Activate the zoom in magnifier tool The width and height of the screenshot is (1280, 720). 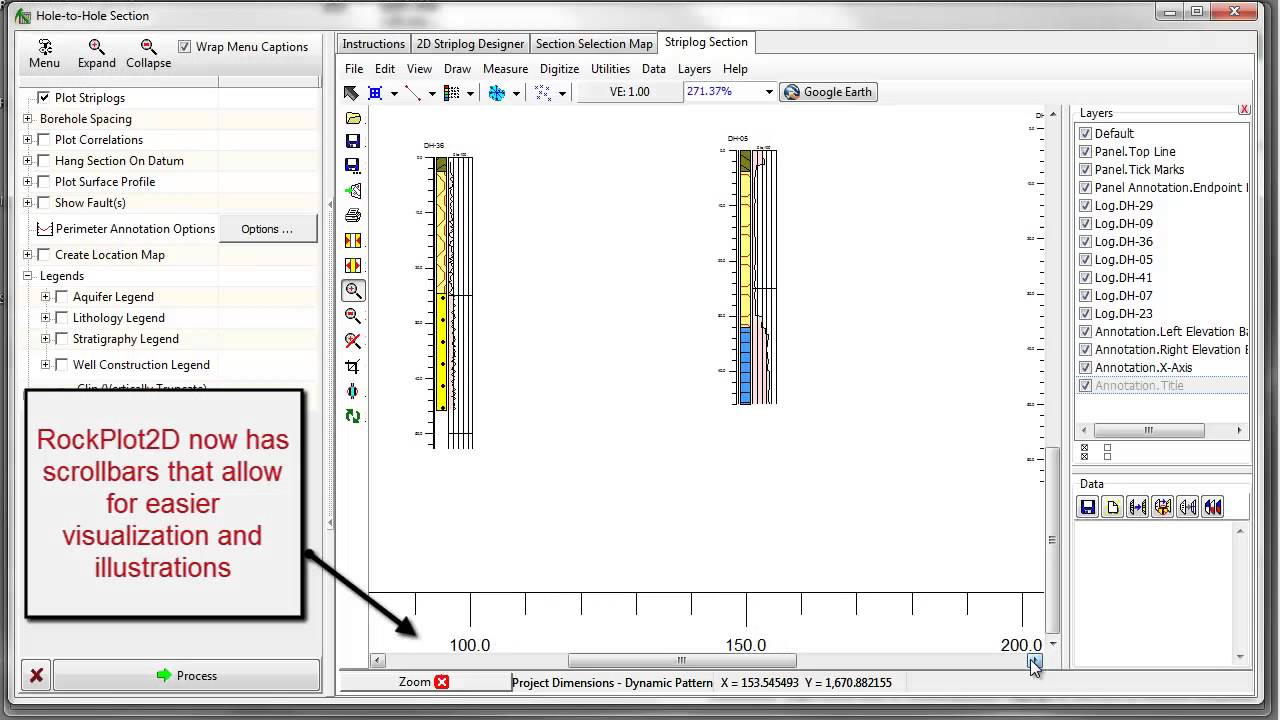tap(353, 291)
